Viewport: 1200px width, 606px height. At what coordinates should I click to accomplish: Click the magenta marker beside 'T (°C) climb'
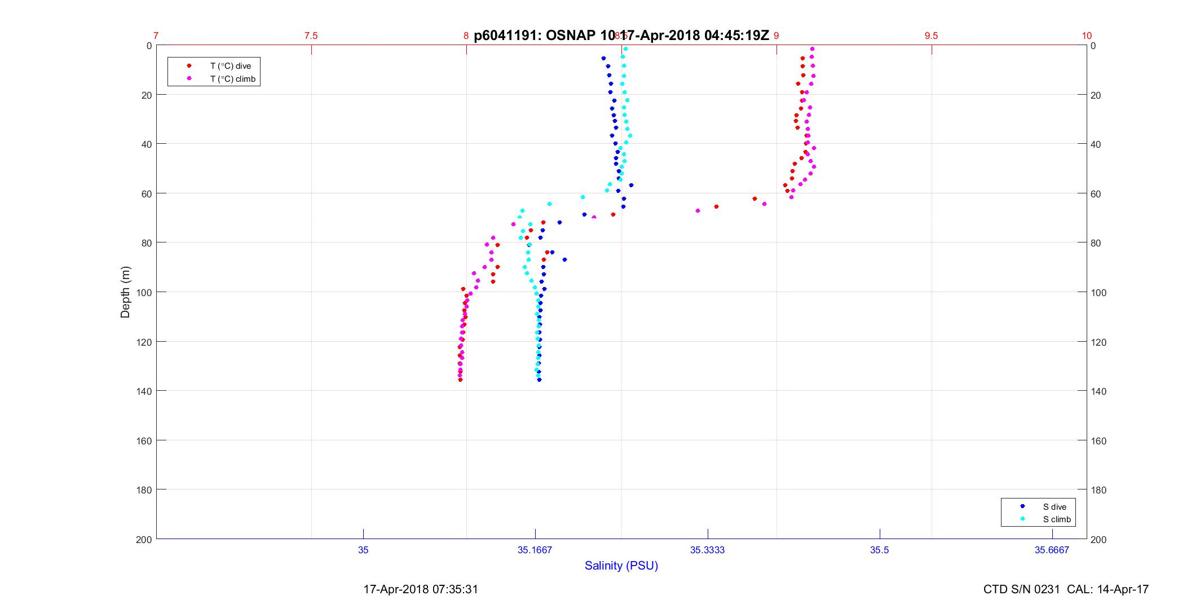coord(190,78)
